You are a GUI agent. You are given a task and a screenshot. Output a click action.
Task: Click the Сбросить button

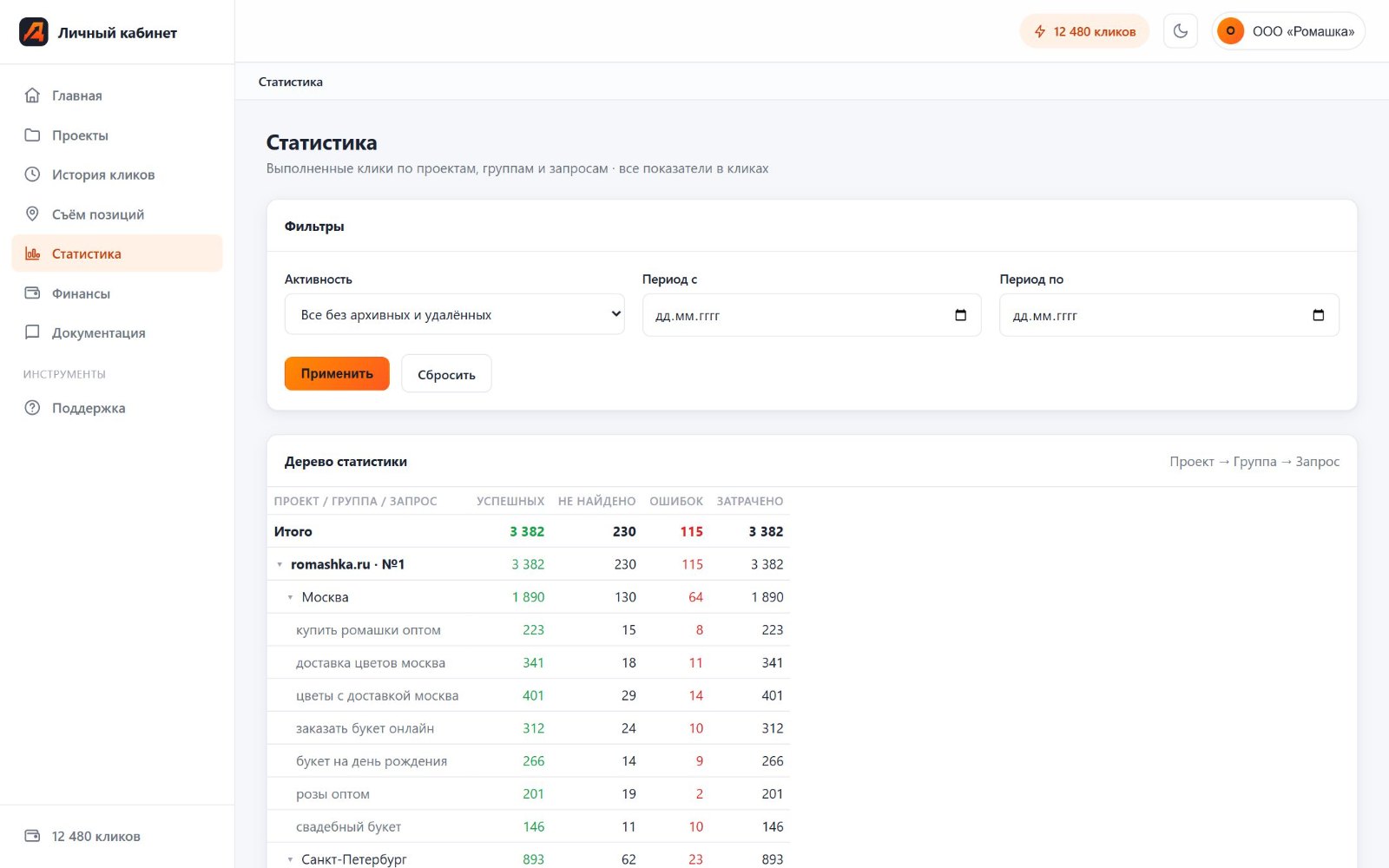click(446, 374)
